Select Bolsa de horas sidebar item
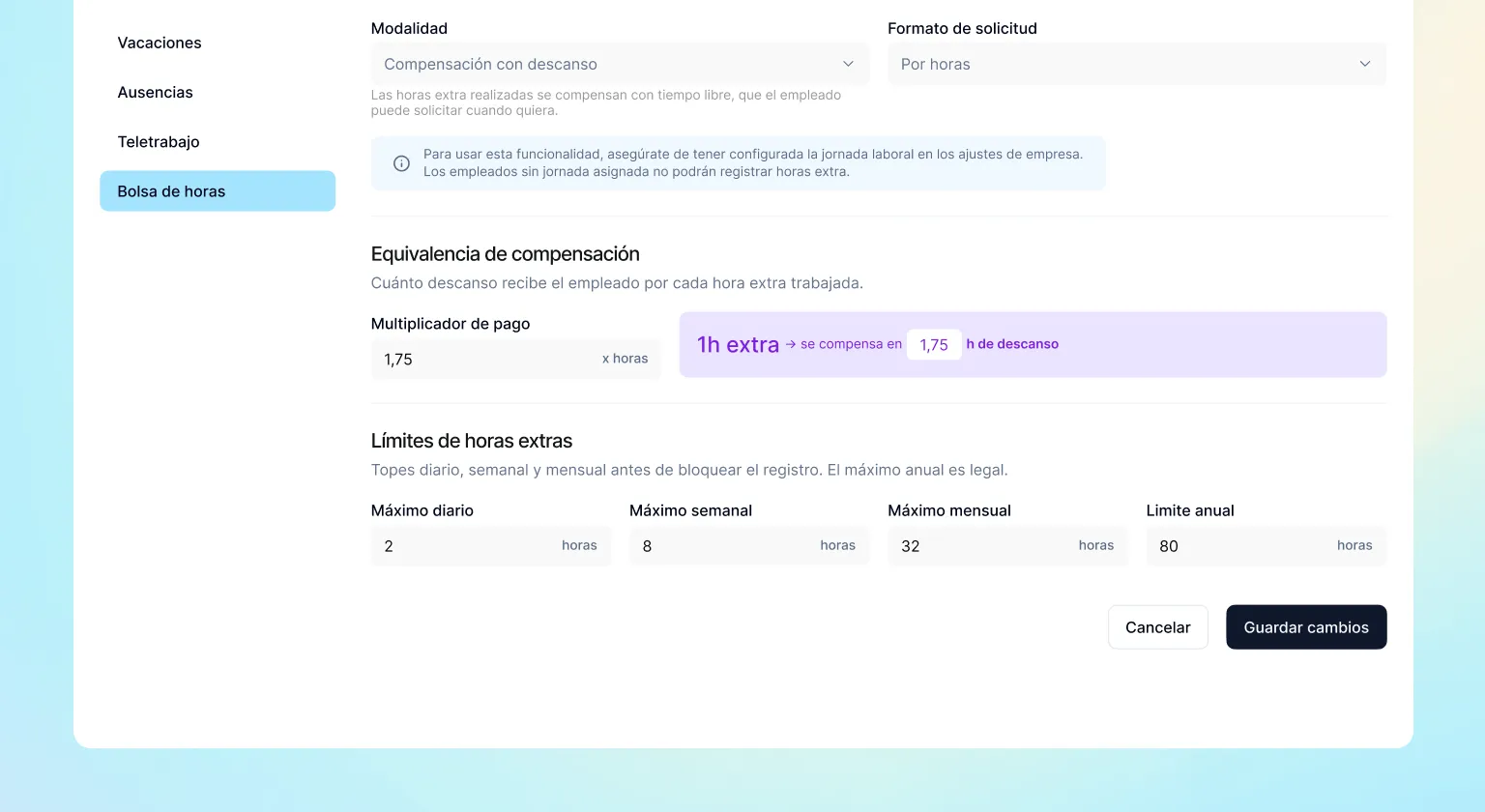Image resolution: width=1485 pixels, height=812 pixels. pyautogui.click(x=218, y=191)
